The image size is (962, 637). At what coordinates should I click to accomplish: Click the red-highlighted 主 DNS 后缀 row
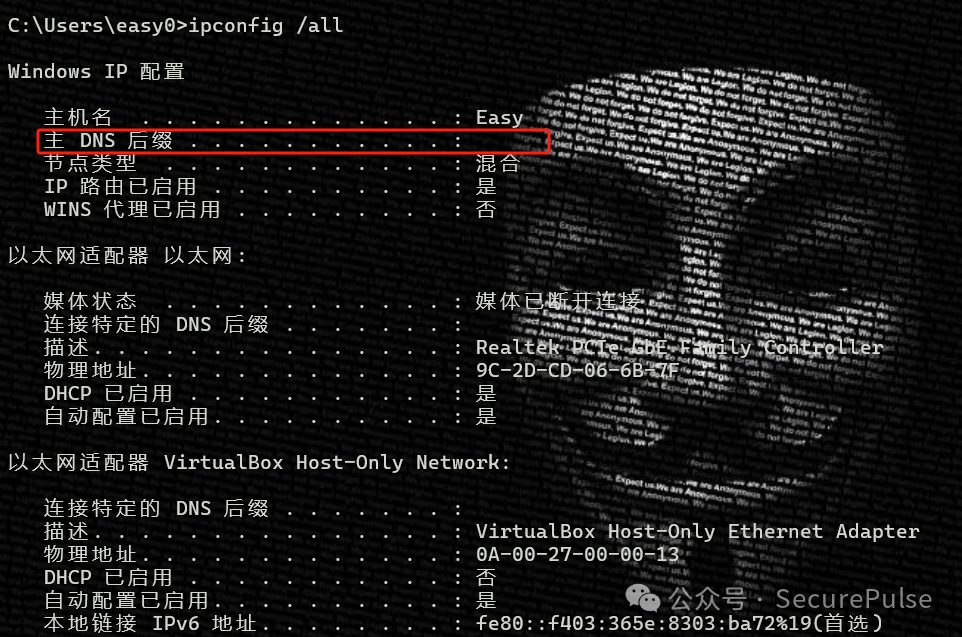tap(293, 141)
